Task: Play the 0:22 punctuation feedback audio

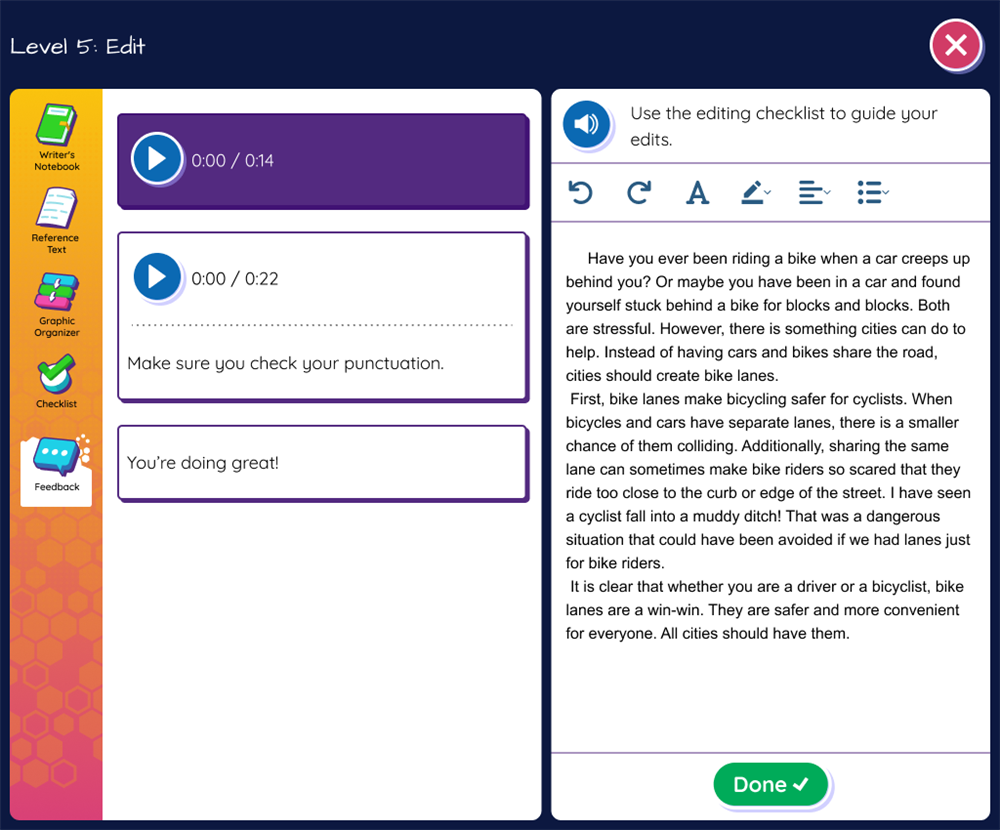Action: (157, 278)
